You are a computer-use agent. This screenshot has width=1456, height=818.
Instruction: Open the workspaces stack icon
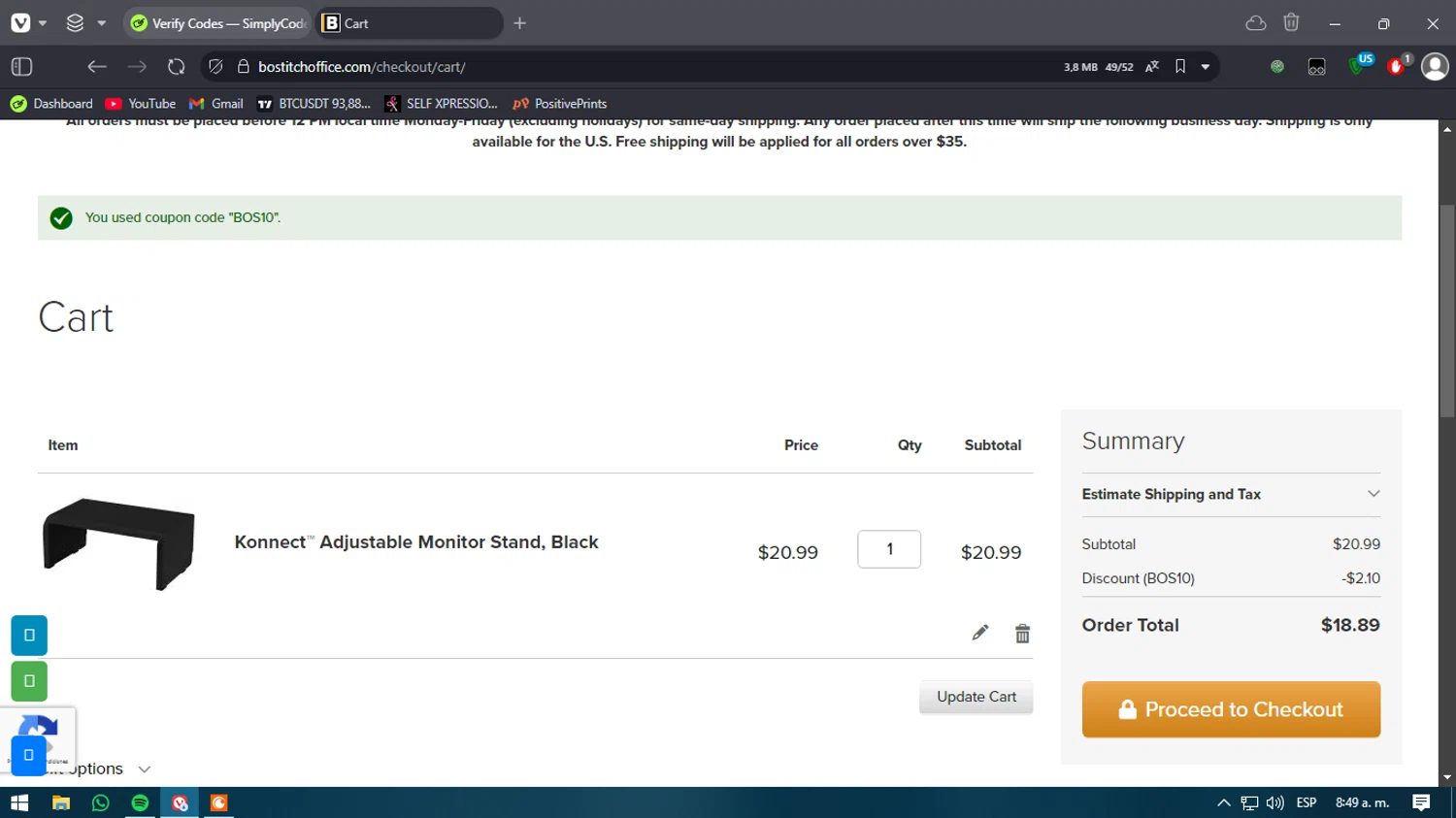coord(75,23)
